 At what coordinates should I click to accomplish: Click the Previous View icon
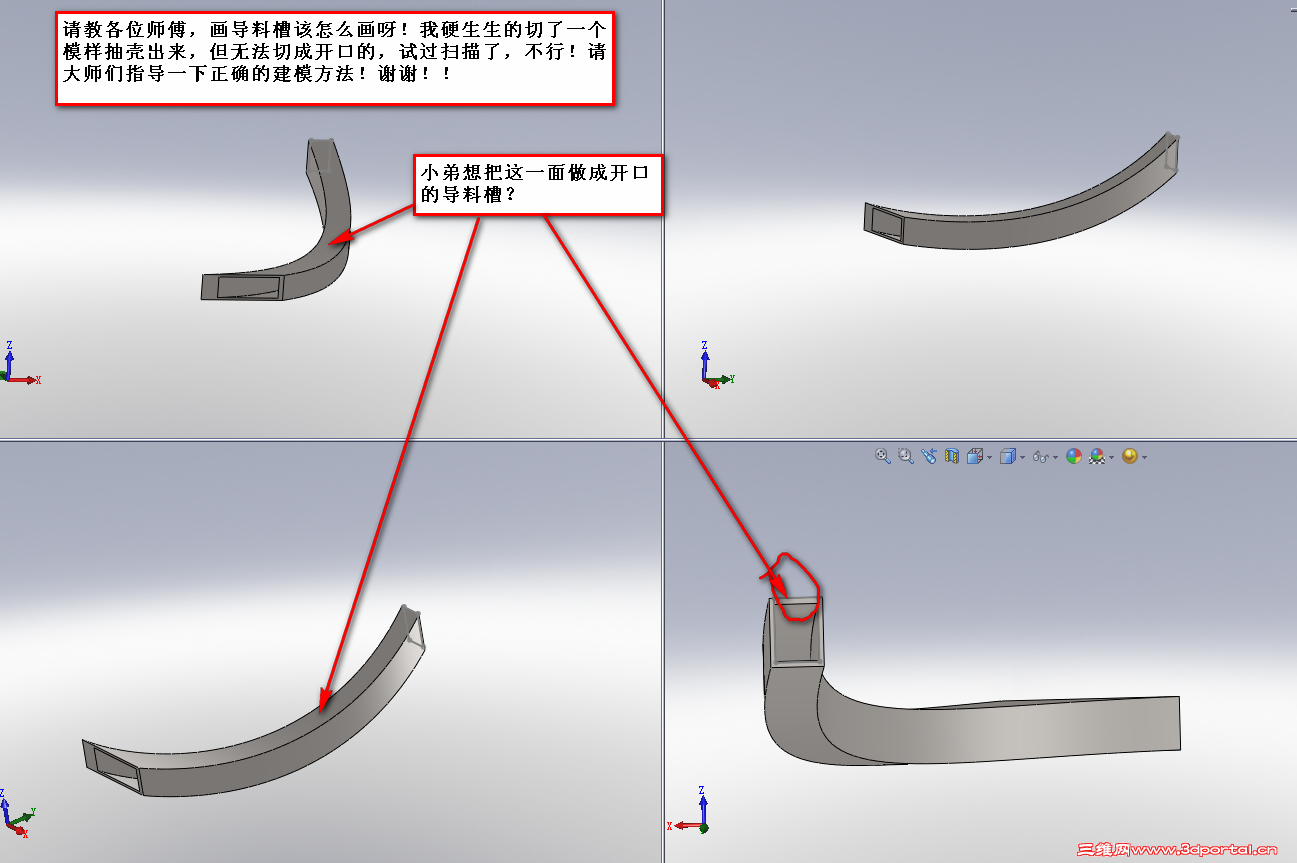click(929, 456)
